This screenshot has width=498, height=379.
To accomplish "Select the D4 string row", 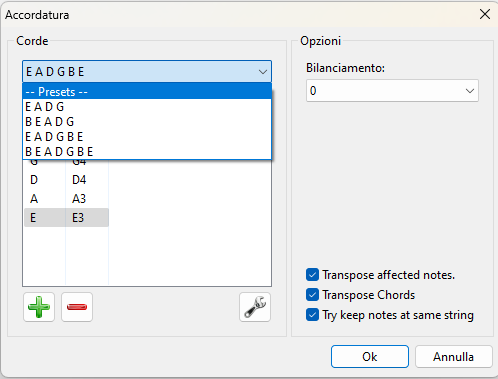I will (x=66, y=180).
